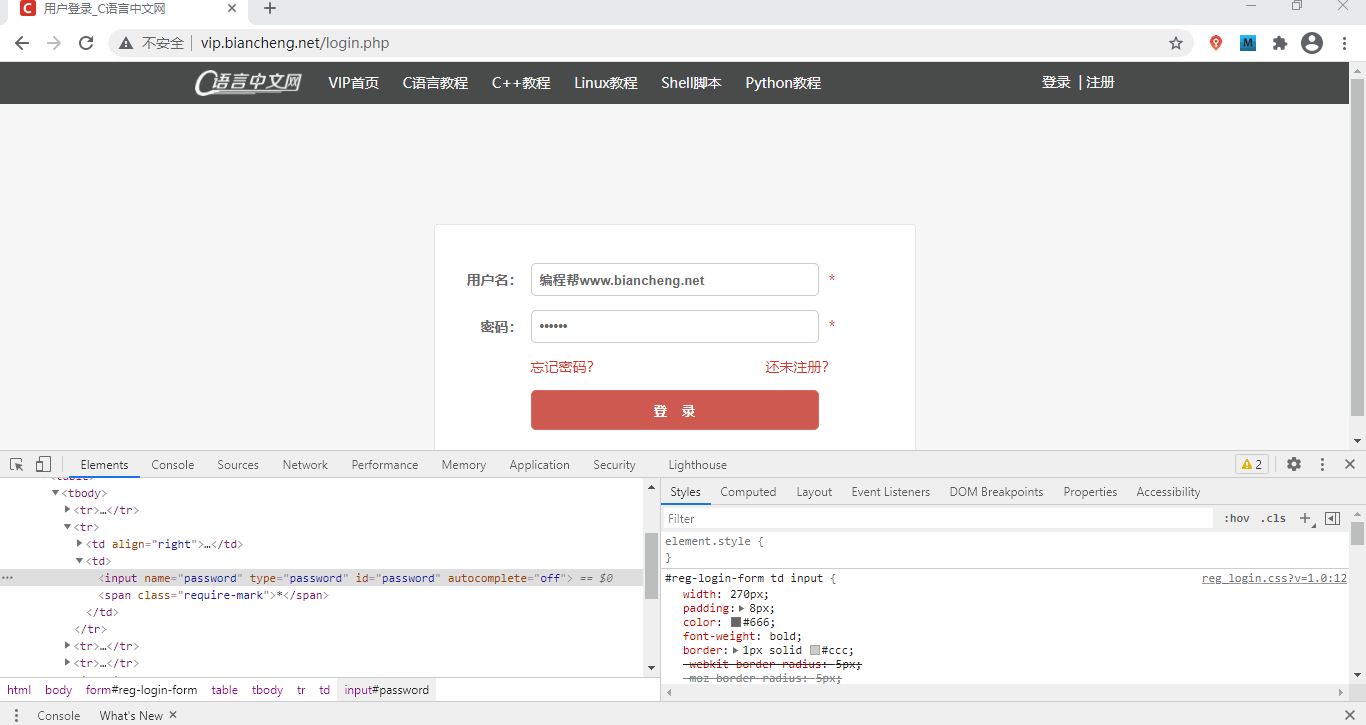Open DevTools settings gear
Screen dimensions: 1366x725
coord(1294,464)
